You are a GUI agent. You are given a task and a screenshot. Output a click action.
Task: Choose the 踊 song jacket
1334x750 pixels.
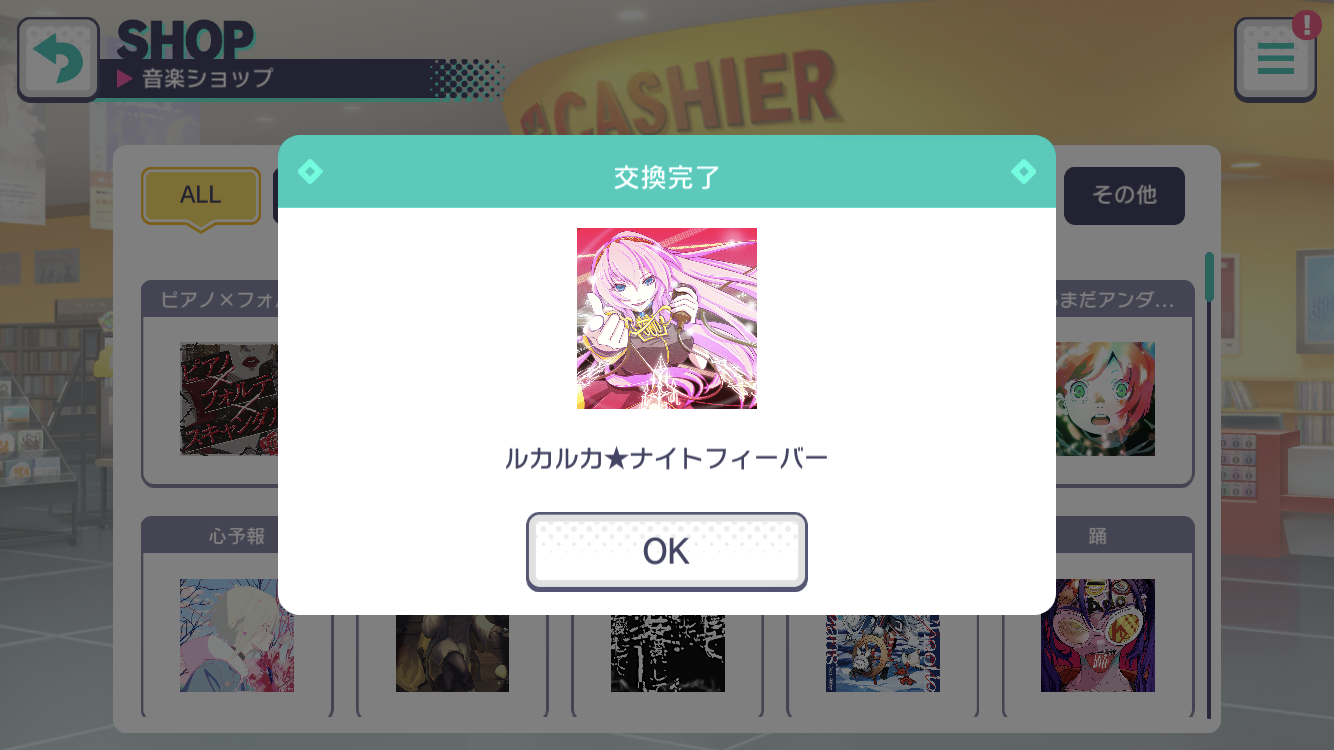pos(1098,635)
